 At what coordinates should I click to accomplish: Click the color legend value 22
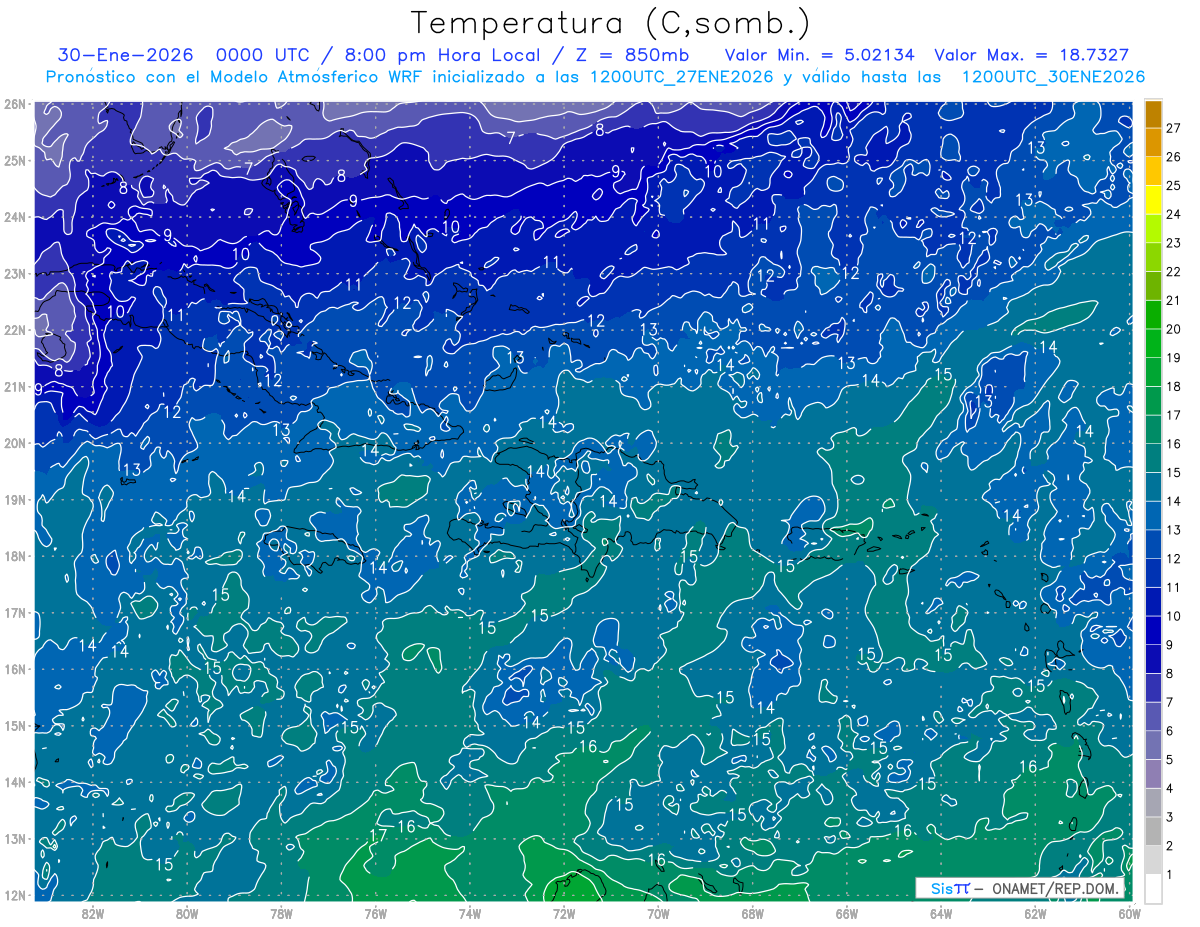click(1173, 272)
